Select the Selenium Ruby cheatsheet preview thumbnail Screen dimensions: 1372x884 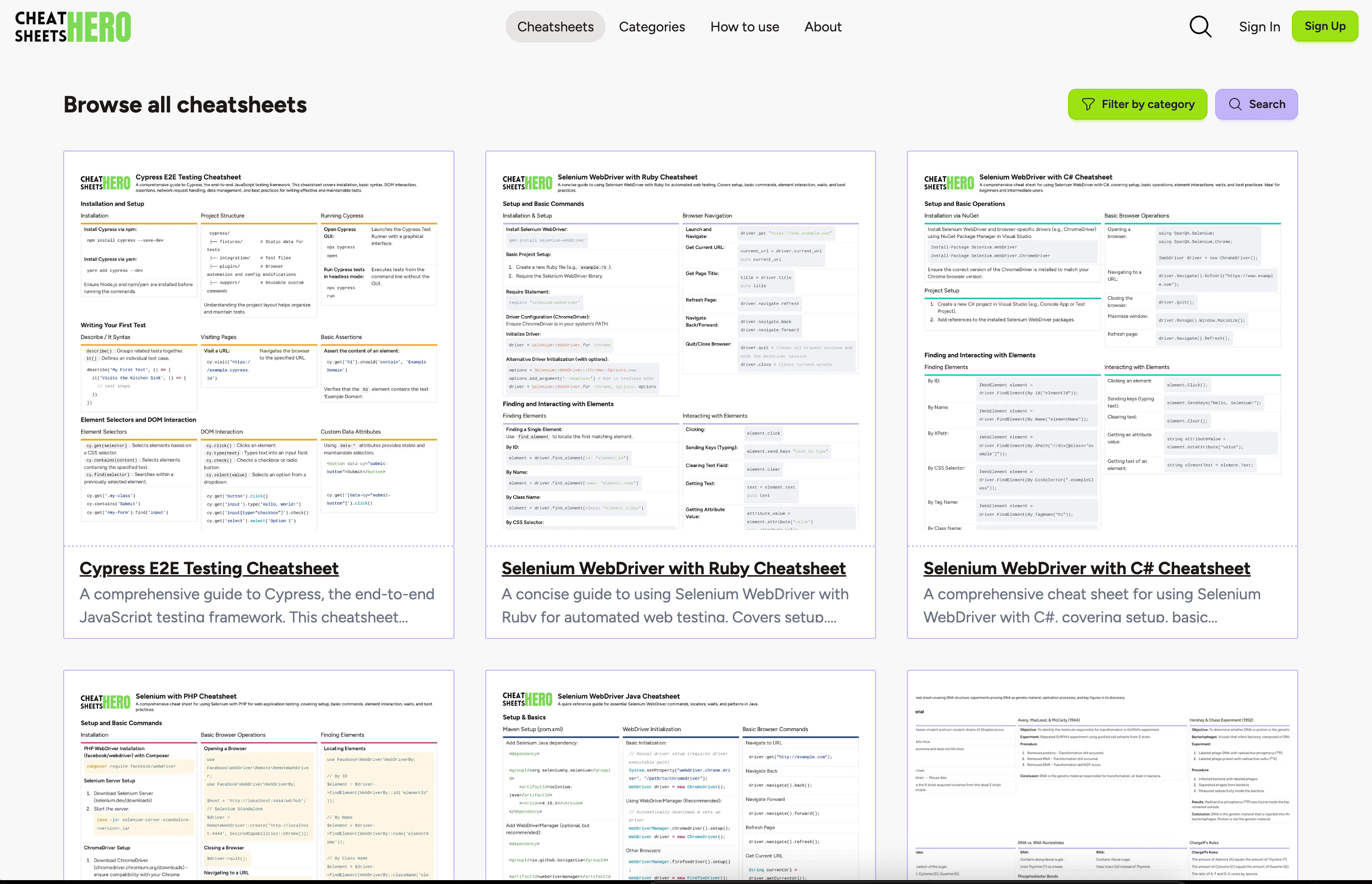point(680,348)
